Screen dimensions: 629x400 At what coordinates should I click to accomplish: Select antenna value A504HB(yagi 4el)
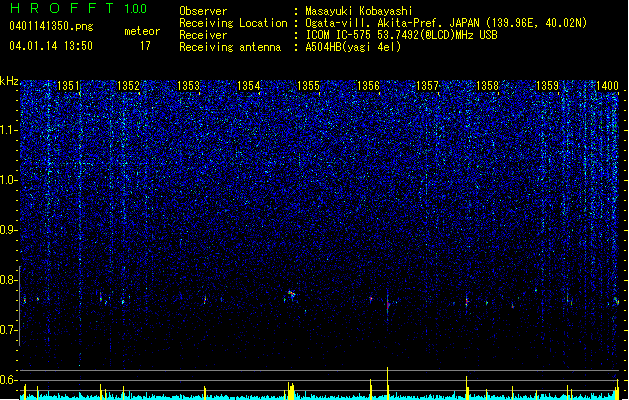[353, 47]
